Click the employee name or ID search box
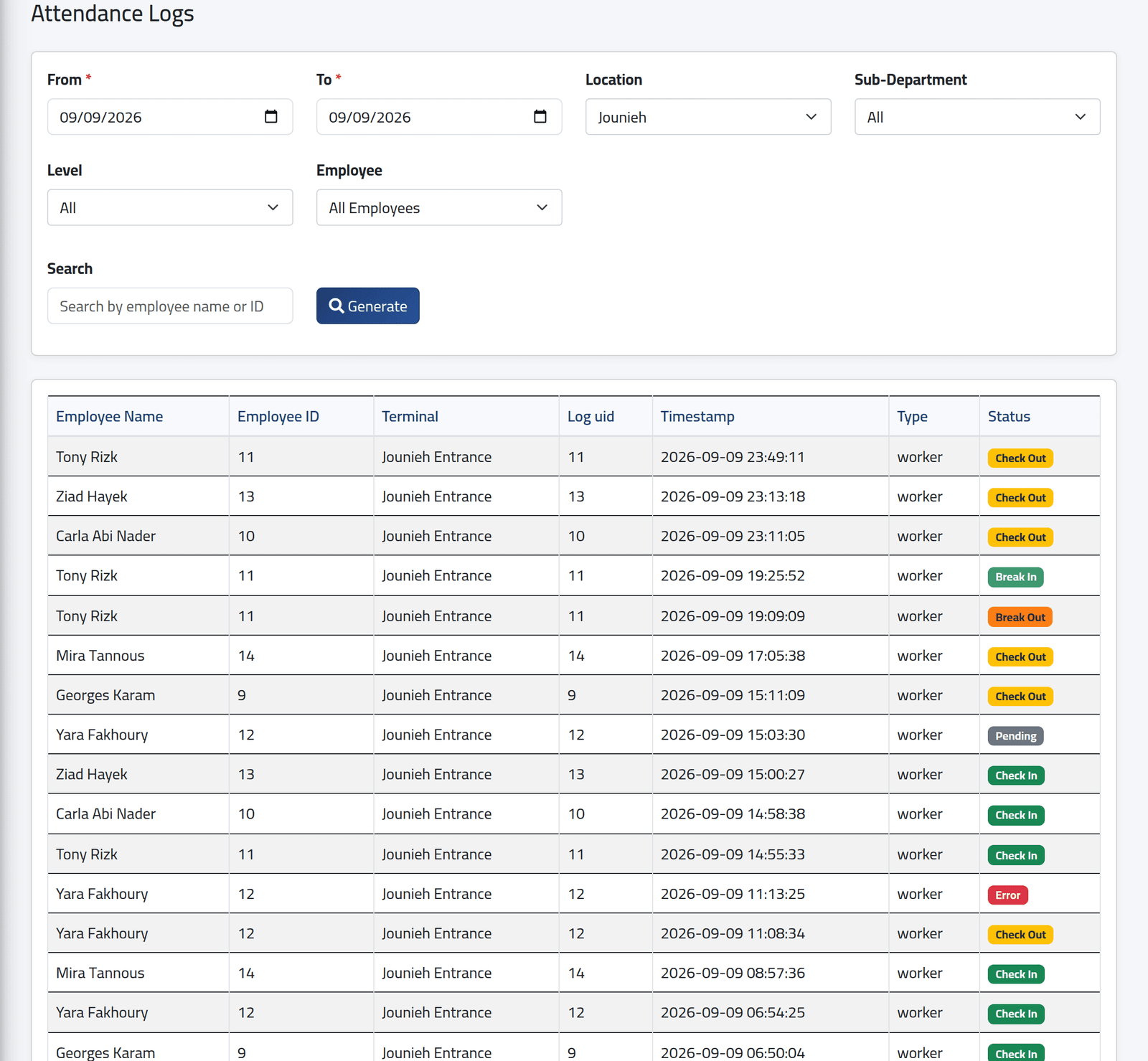 (170, 306)
